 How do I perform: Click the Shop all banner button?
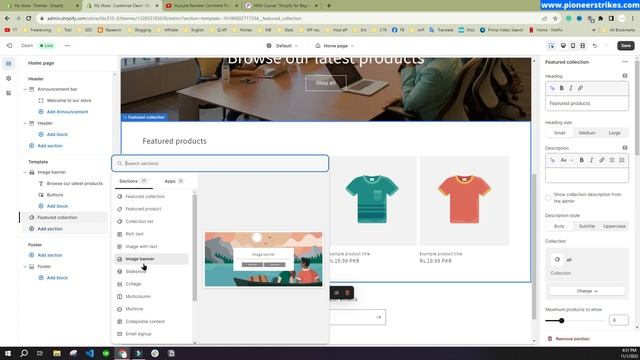tap(326, 83)
